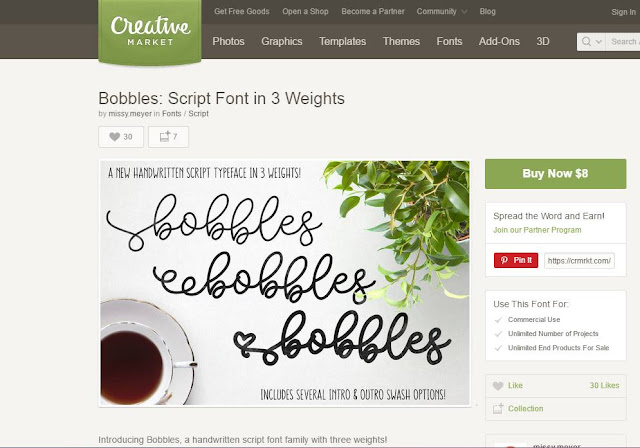Click the Sign In link

(623, 12)
